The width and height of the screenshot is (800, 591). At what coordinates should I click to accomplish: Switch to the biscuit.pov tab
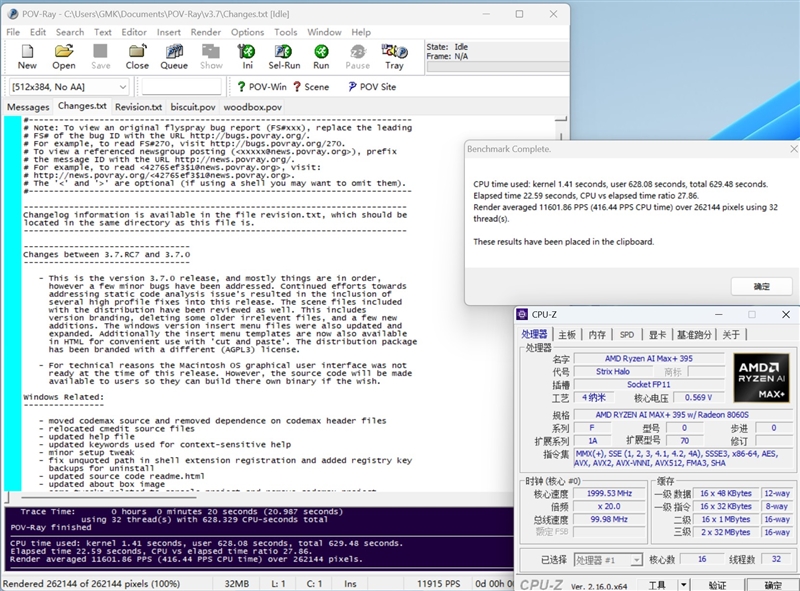click(193, 107)
